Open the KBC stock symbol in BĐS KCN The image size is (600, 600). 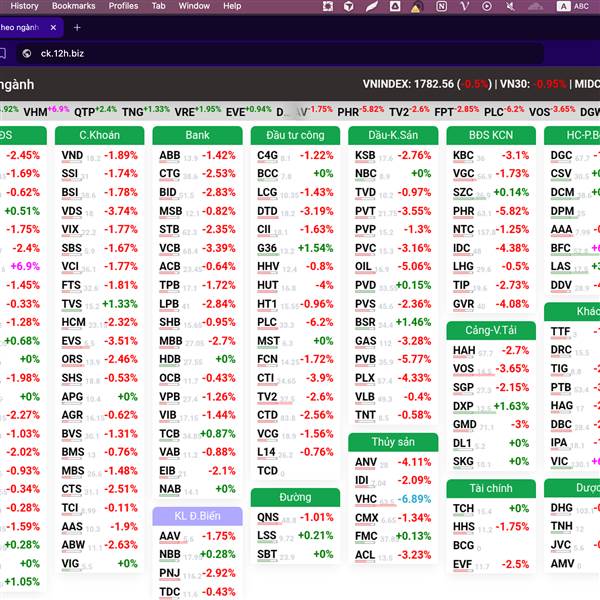[463, 155]
